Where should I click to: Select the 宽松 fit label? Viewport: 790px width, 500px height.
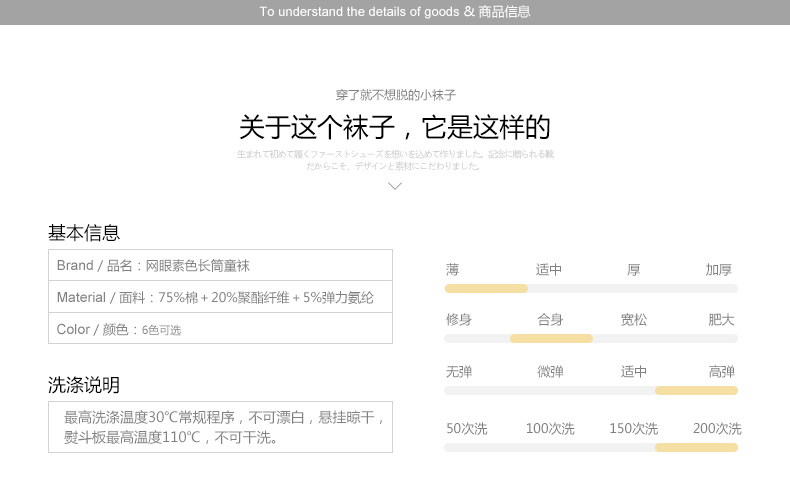634,320
